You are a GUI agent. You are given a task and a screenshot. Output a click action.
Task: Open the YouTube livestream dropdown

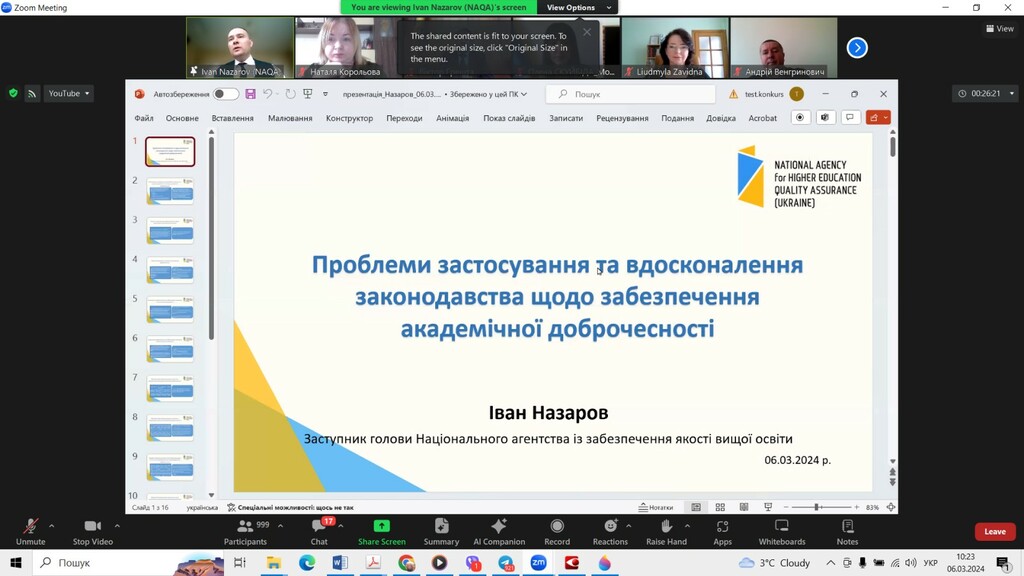point(69,93)
